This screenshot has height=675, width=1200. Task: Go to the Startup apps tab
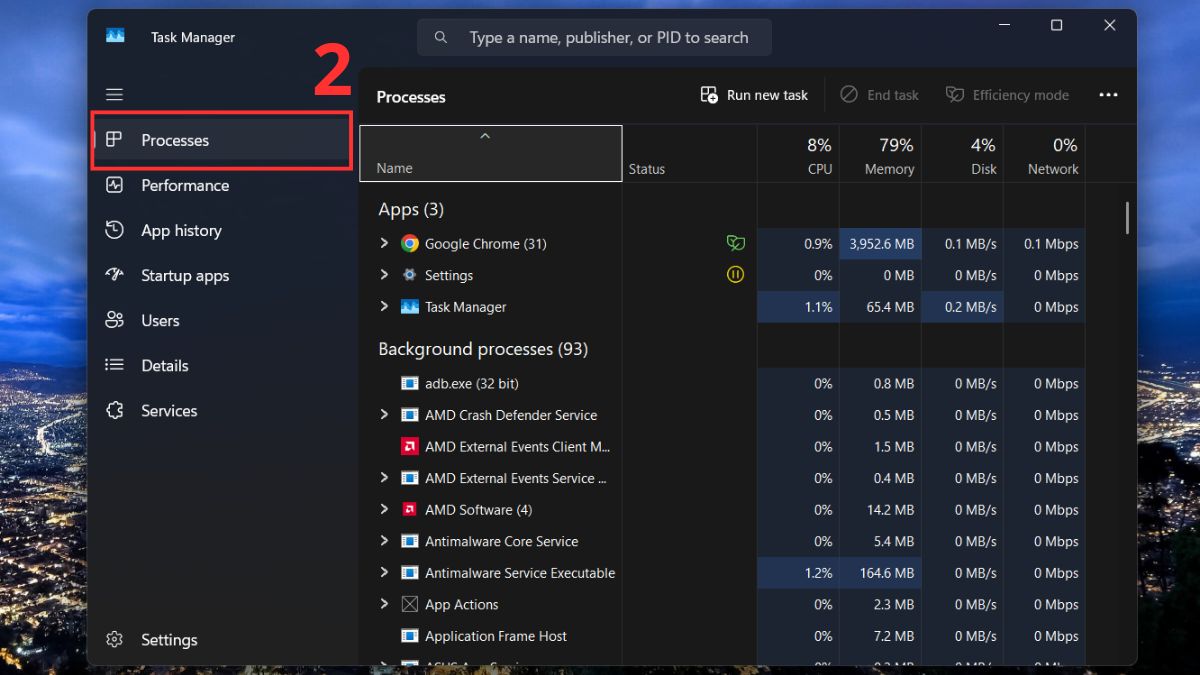pyautogui.click(x=221, y=275)
